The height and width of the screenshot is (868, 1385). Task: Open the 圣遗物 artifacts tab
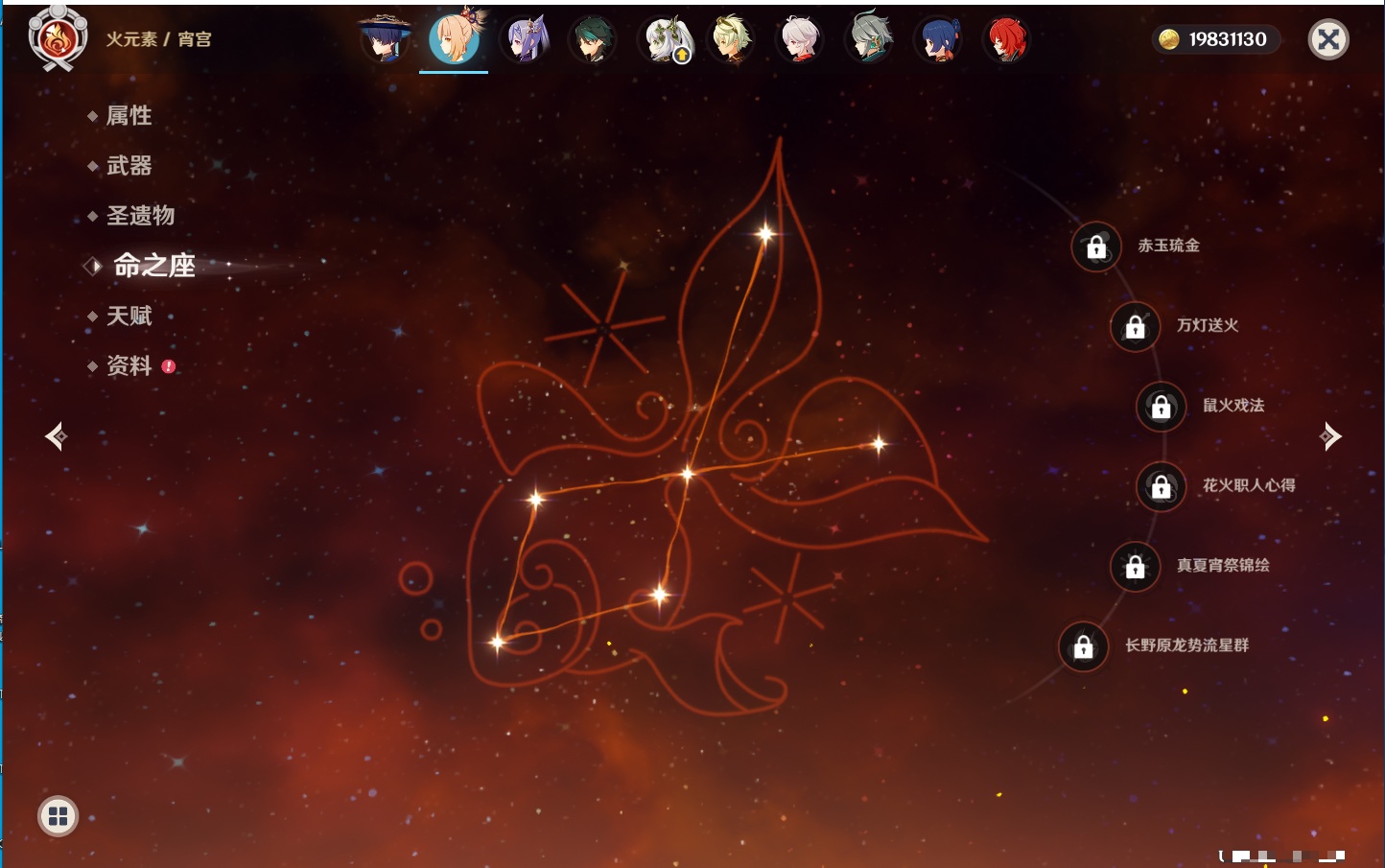[140, 216]
